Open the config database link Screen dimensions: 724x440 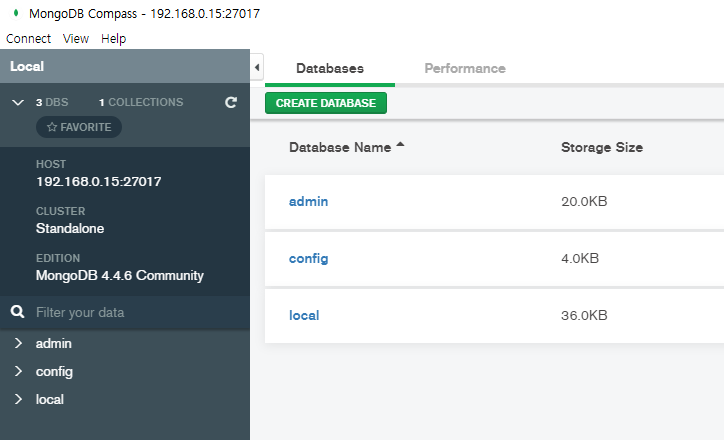pyautogui.click(x=308, y=259)
